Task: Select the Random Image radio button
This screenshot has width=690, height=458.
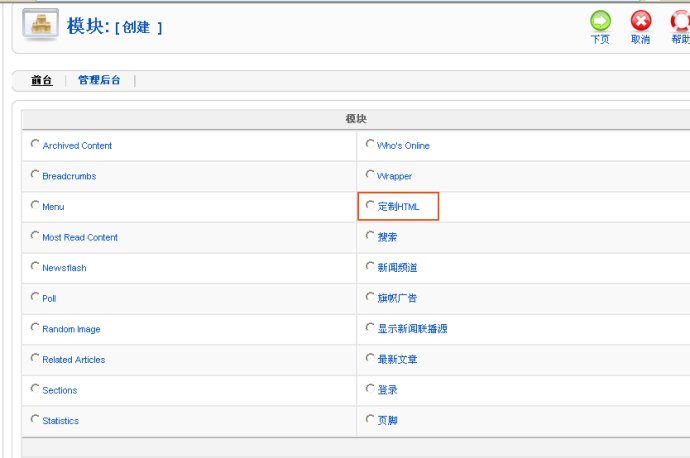Action: [35, 327]
